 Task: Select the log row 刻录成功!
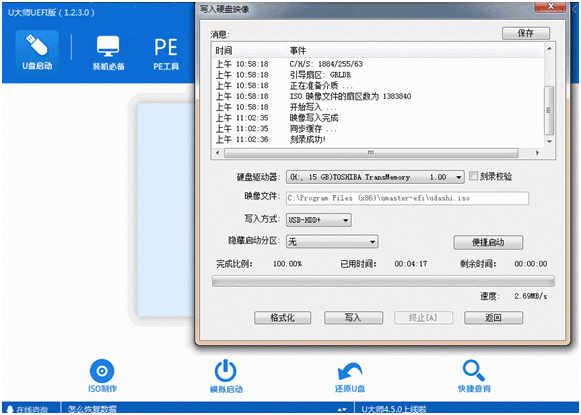[x=378, y=139]
